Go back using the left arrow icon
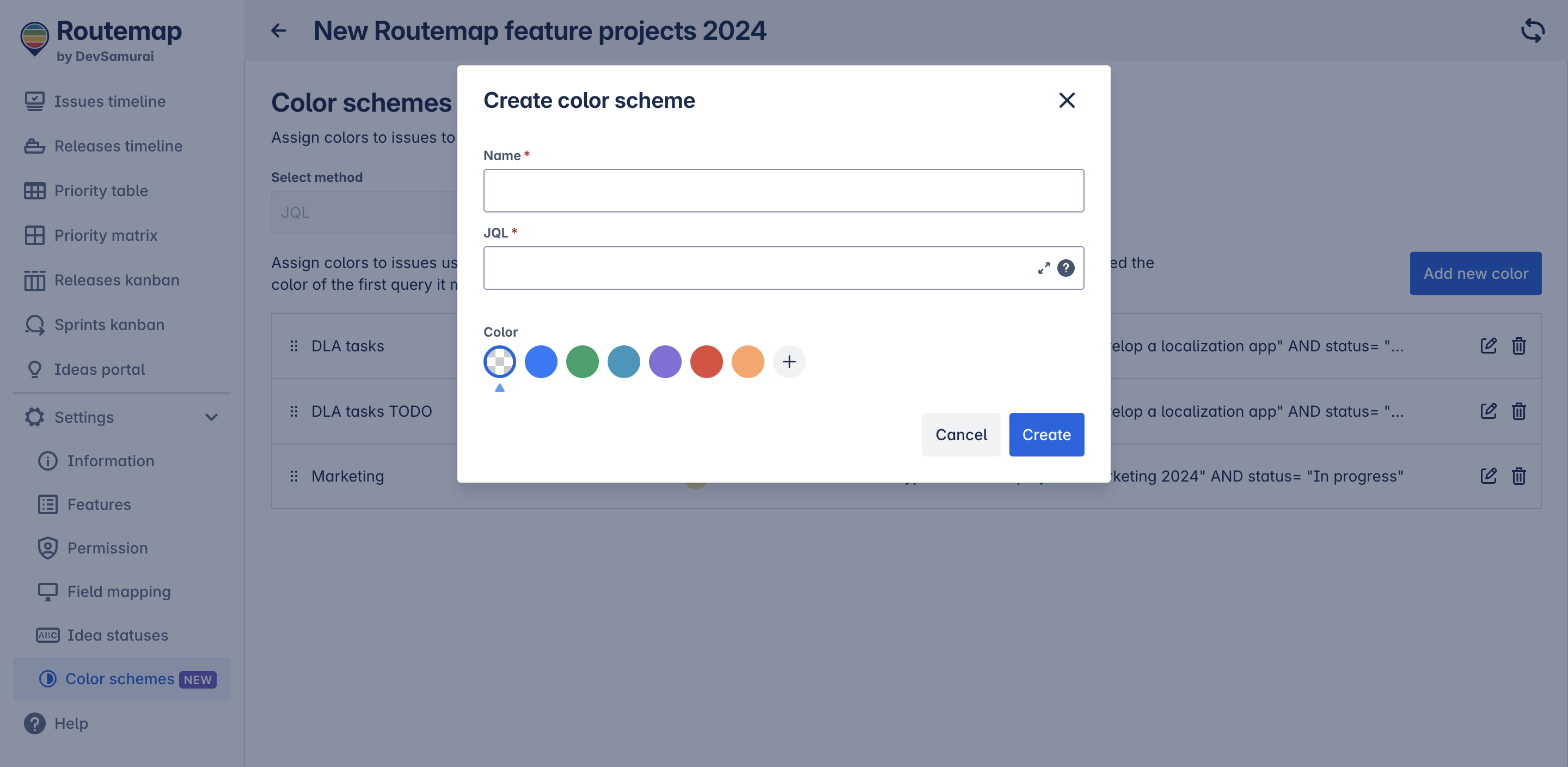Screen dimensions: 1568x767 279,31
